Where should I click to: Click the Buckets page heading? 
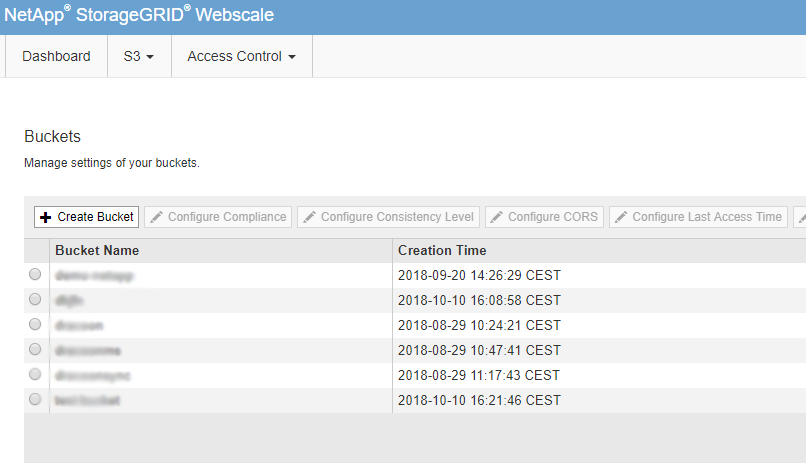point(52,137)
